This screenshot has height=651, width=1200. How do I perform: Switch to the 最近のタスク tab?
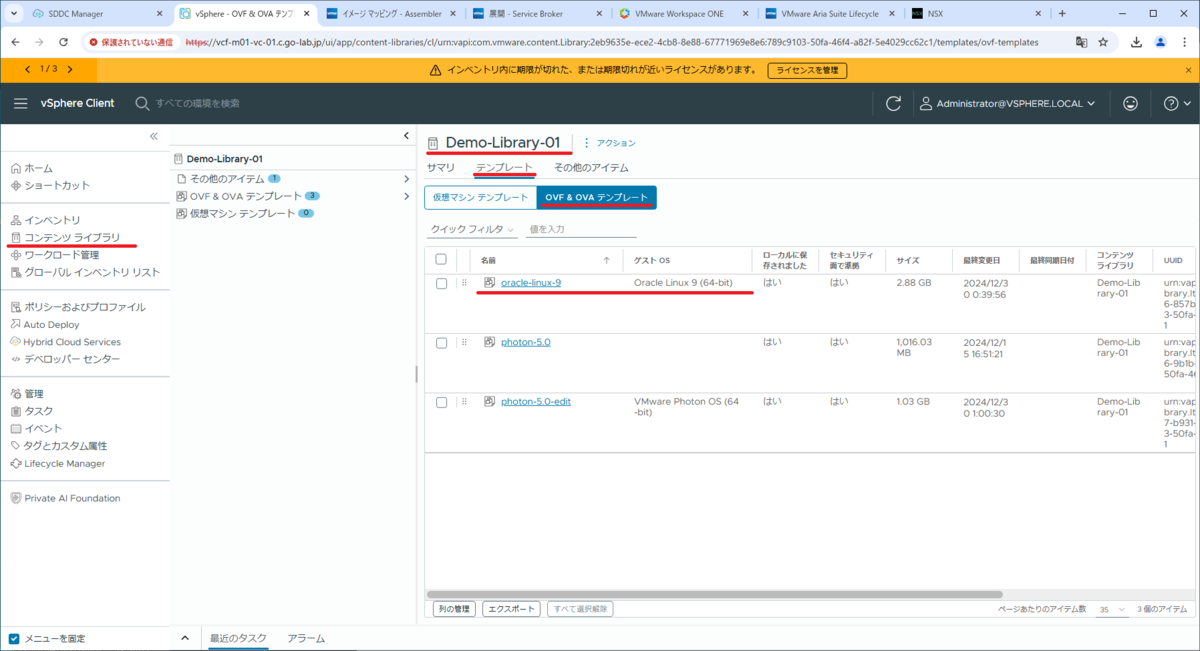[238, 638]
